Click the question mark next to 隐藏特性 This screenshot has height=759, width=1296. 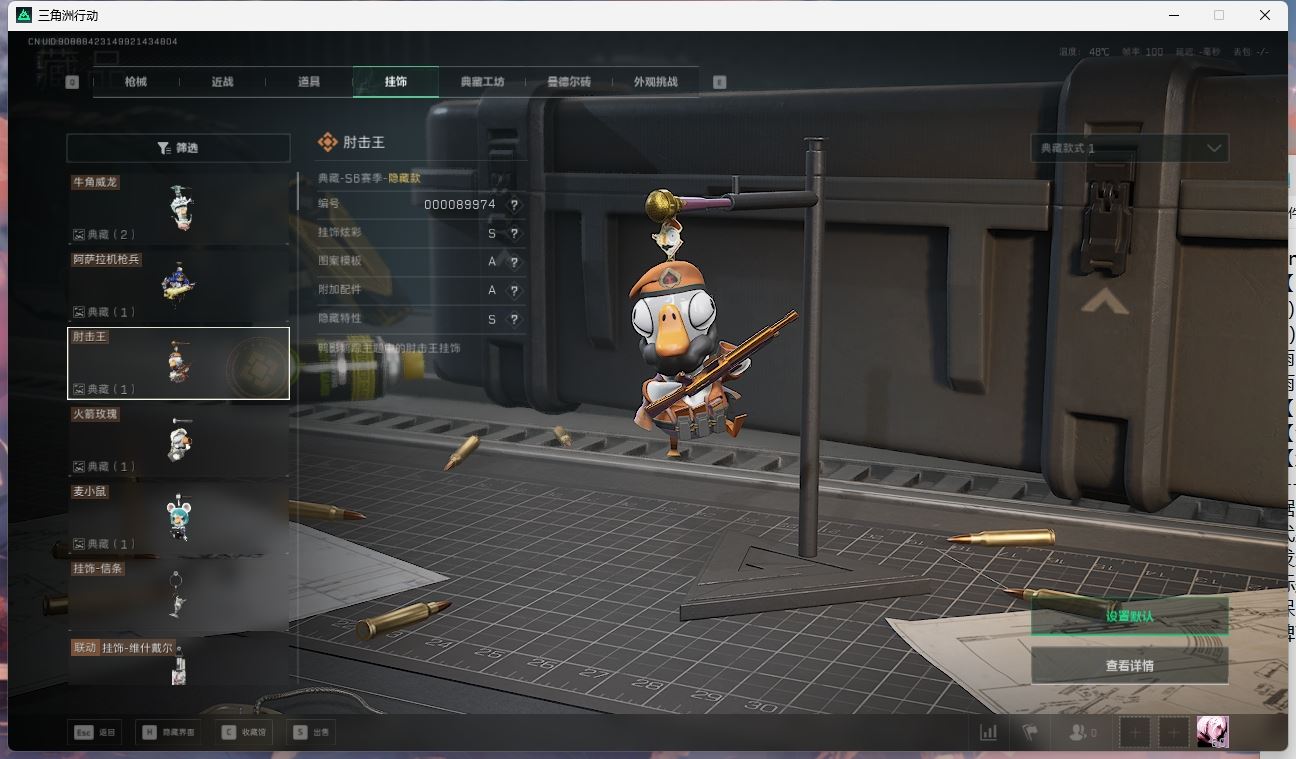pyautogui.click(x=514, y=319)
